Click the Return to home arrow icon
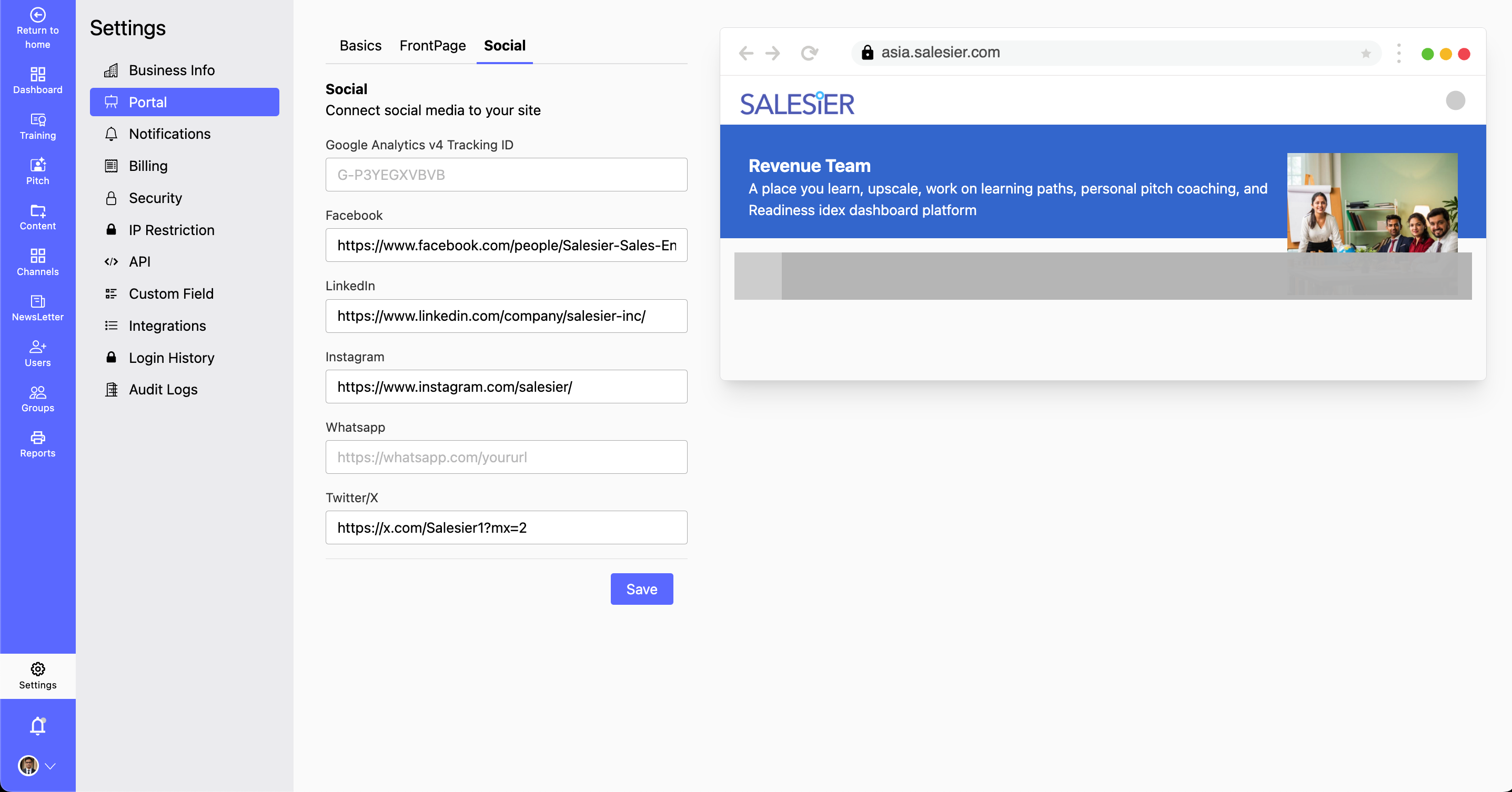 pyautogui.click(x=37, y=15)
